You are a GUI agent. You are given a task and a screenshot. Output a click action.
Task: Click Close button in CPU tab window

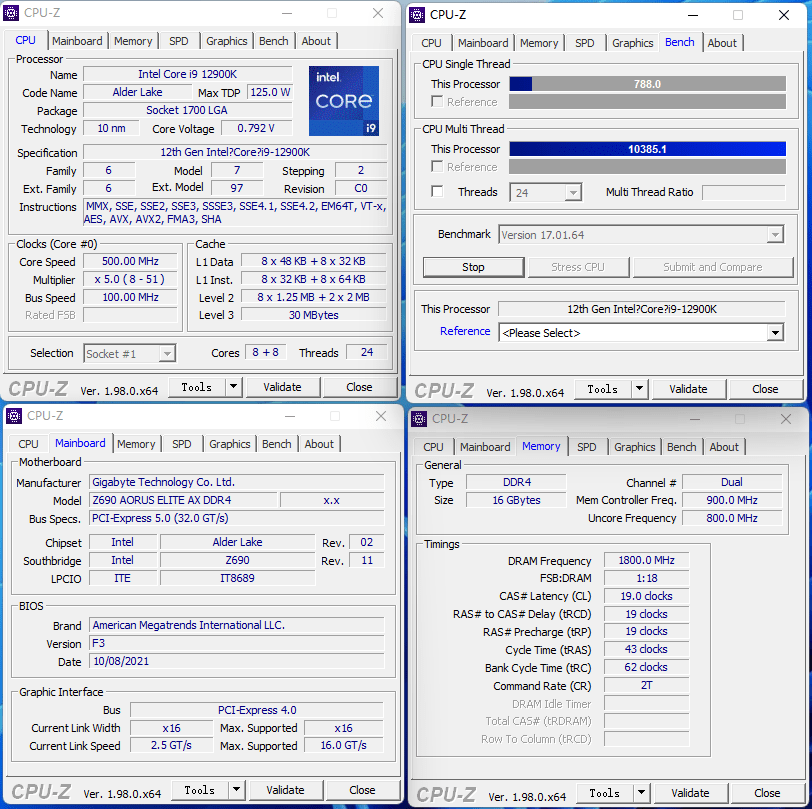point(359,387)
